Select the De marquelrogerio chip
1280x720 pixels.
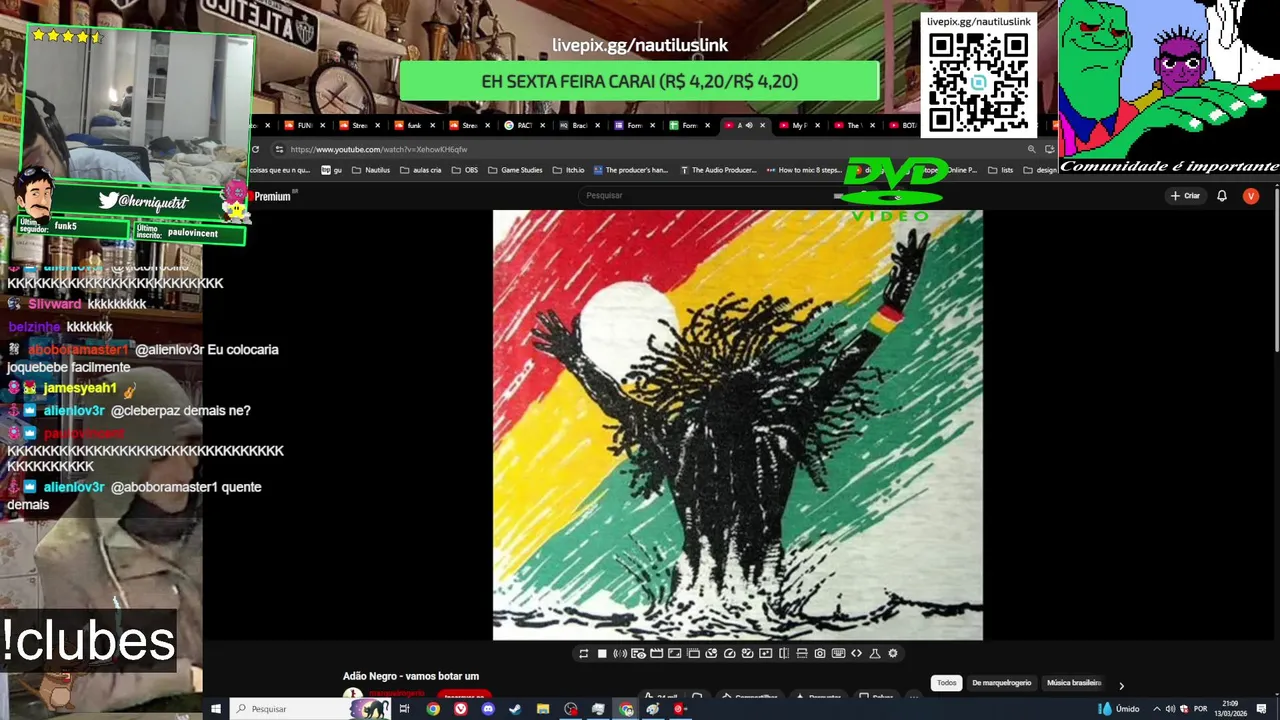click(1001, 683)
